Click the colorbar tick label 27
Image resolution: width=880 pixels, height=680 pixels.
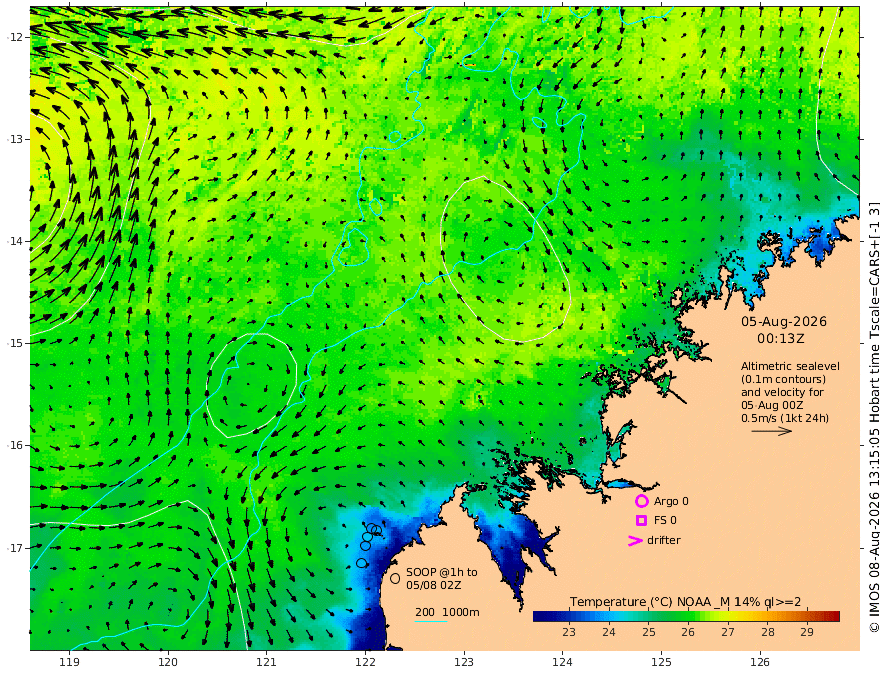[x=728, y=632]
